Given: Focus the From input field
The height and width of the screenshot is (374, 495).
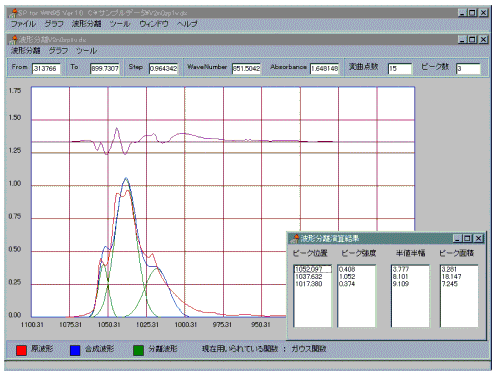Looking at the screenshot, I should pos(46,68).
